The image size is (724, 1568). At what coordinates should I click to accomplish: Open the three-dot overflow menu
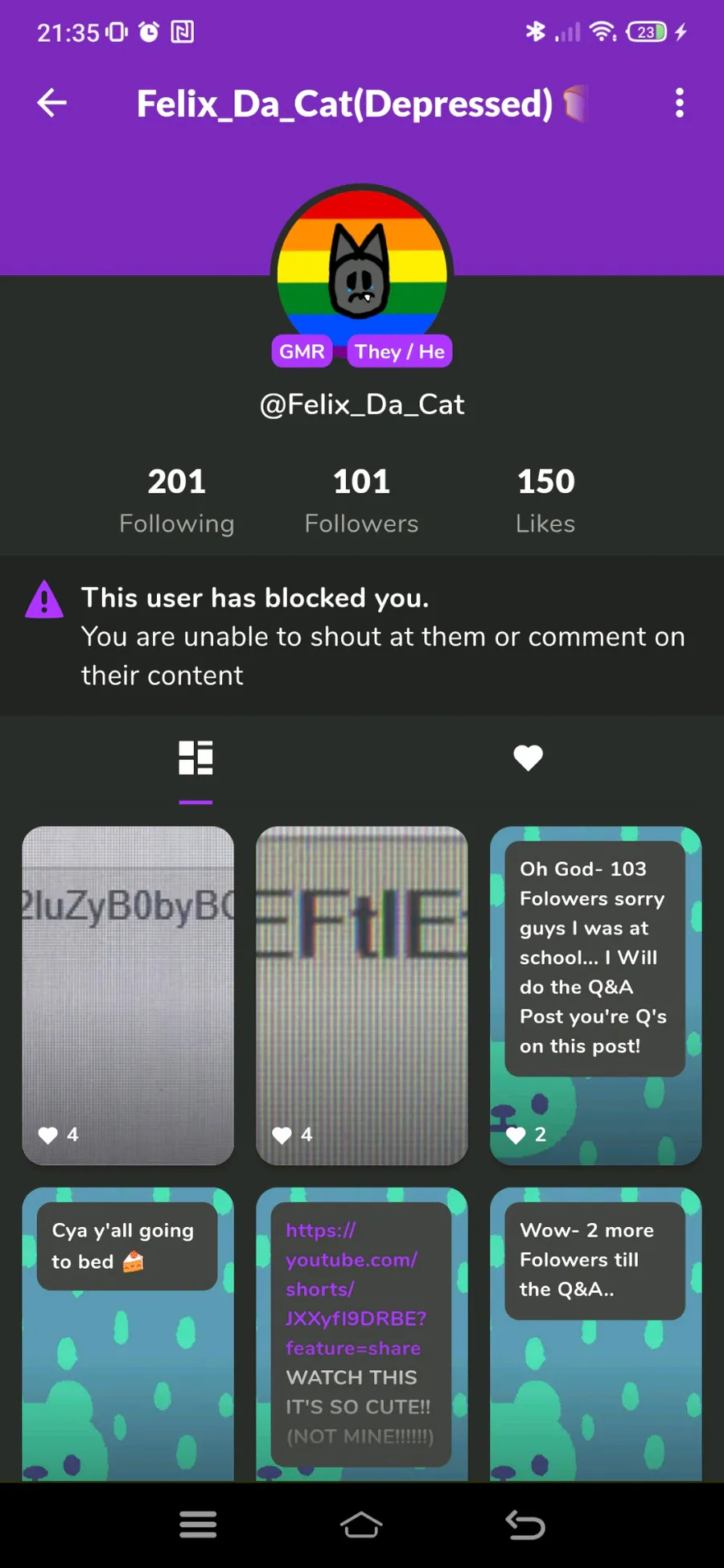tap(680, 103)
